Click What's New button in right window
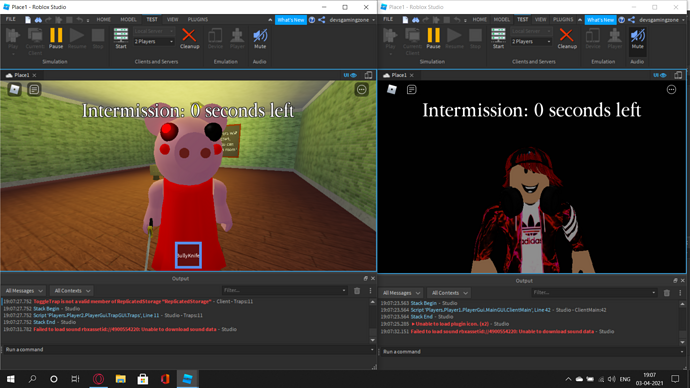The height and width of the screenshot is (388, 690). click(x=600, y=20)
